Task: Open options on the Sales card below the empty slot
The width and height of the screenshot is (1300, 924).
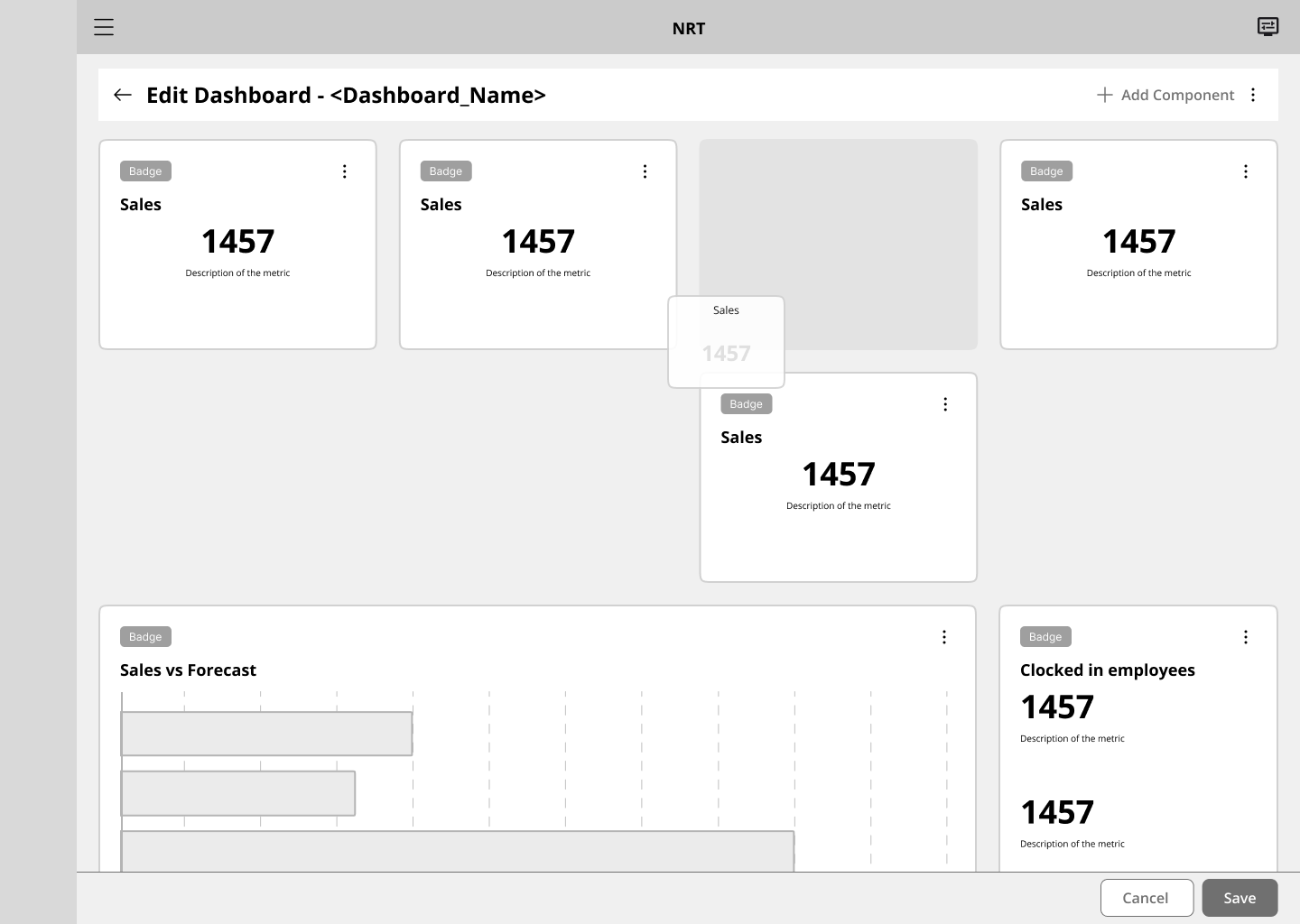Action: 945,404
